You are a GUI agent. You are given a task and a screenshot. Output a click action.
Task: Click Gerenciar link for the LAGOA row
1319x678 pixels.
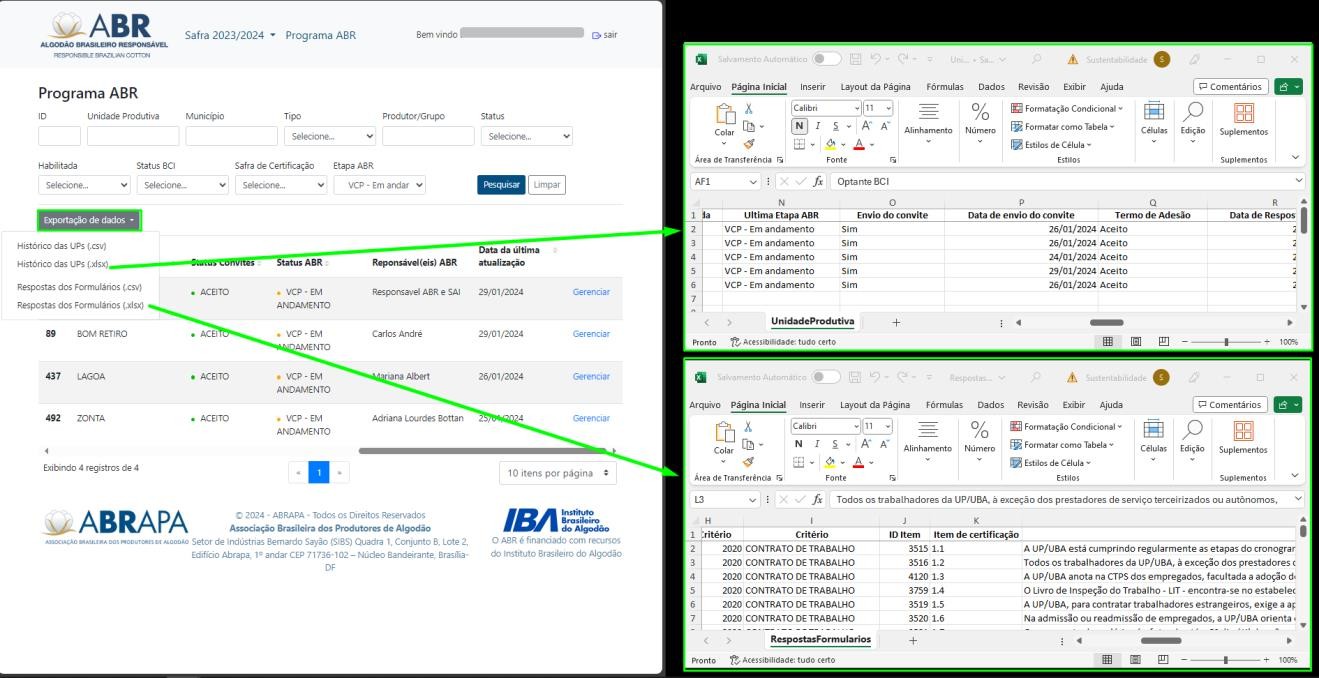click(x=590, y=377)
